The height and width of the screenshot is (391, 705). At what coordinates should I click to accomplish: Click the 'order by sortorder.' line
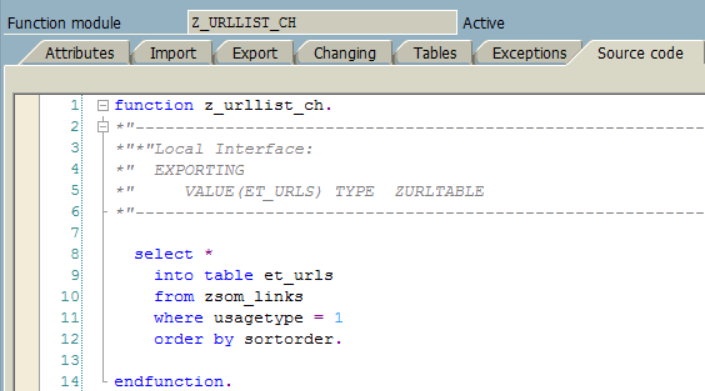tap(248, 339)
